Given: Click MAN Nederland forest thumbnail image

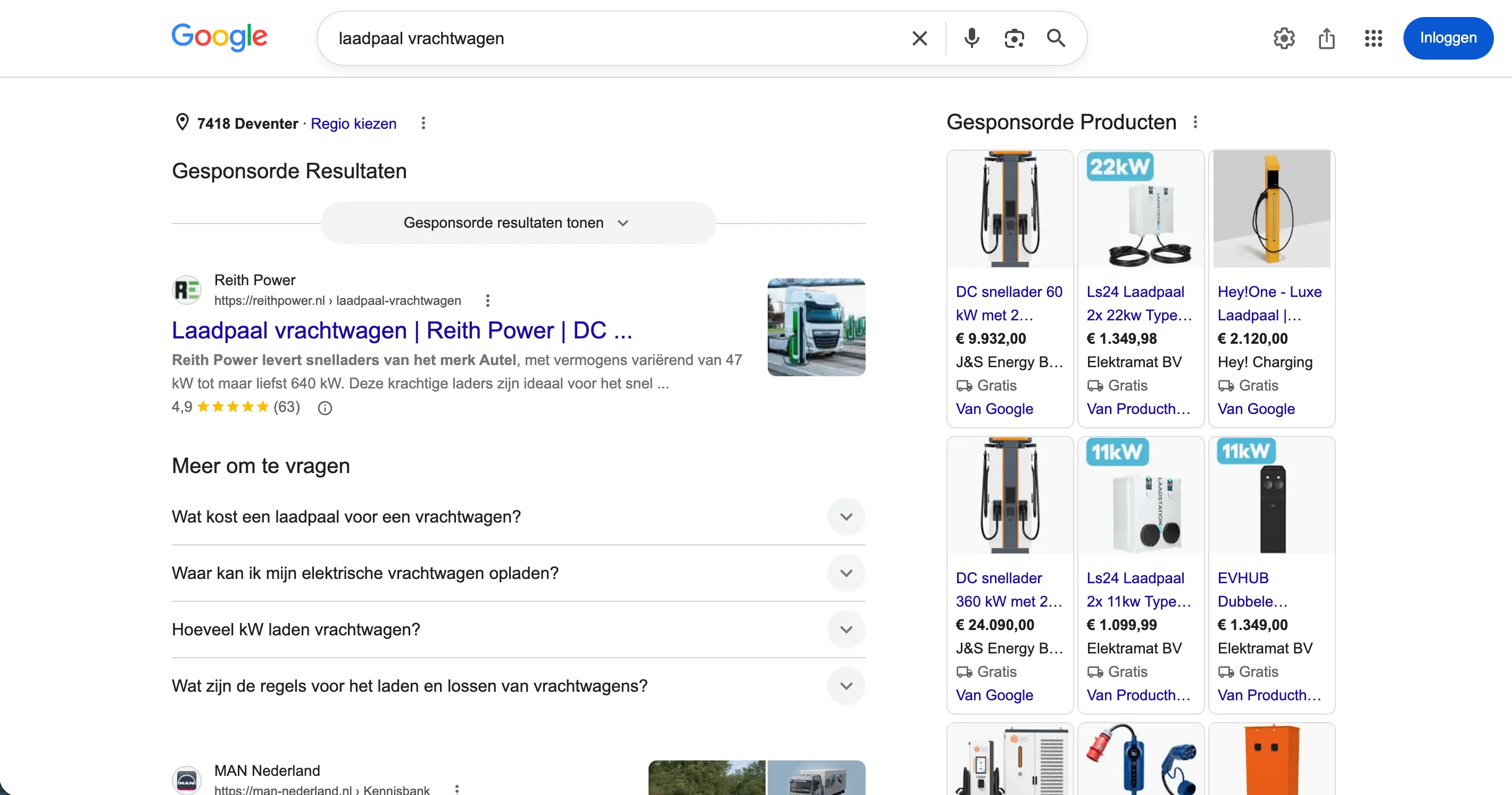Looking at the screenshot, I should pyautogui.click(x=707, y=777).
